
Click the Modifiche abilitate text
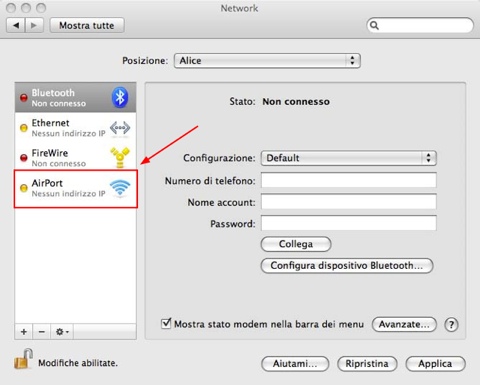click(x=78, y=363)
